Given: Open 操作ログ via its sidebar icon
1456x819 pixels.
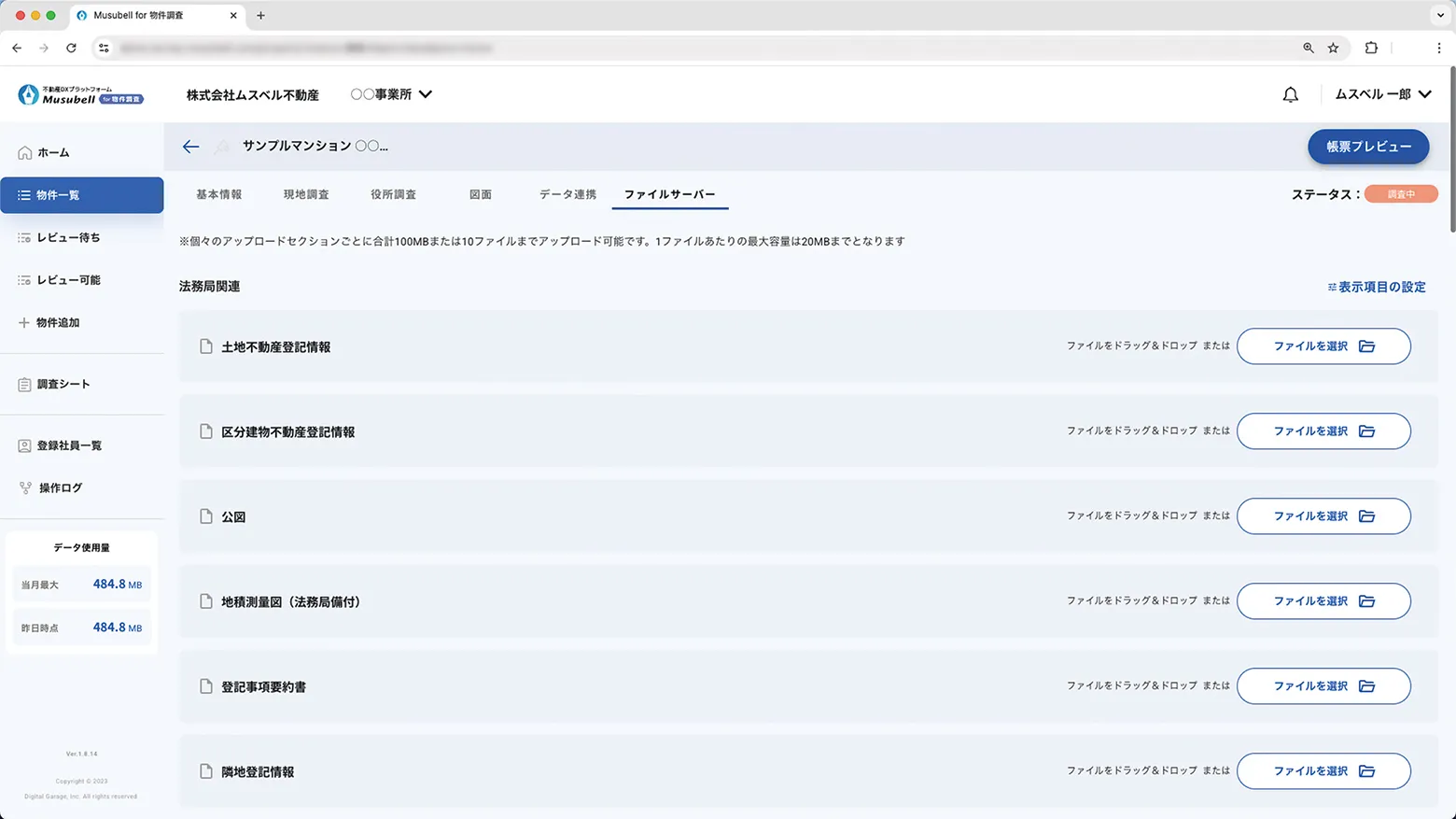Looking at the screenshot, I should point(23,487).
